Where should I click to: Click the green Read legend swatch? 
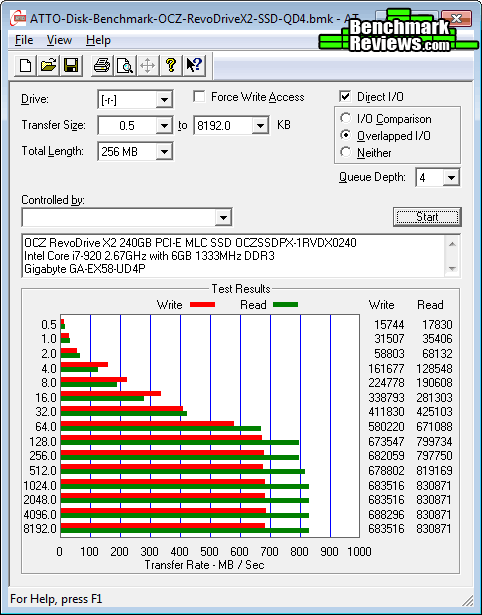(286, 304)
